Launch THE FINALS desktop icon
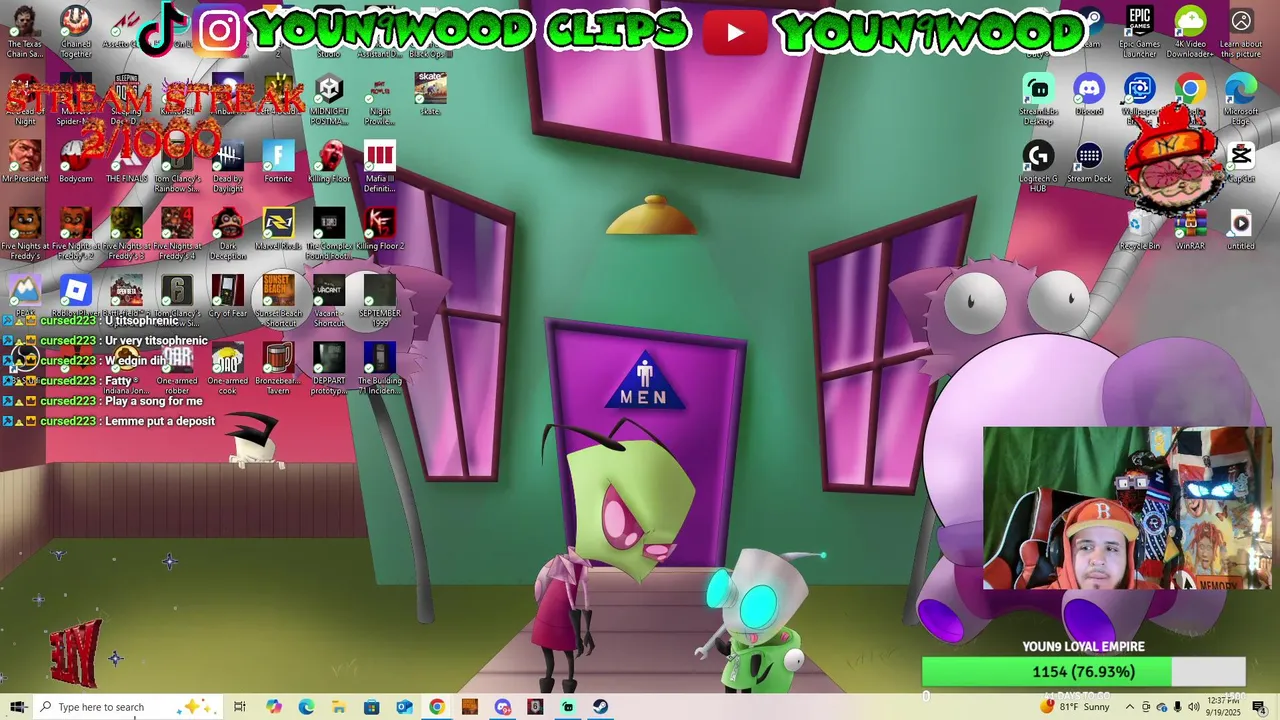 click(x=126, y=162)
